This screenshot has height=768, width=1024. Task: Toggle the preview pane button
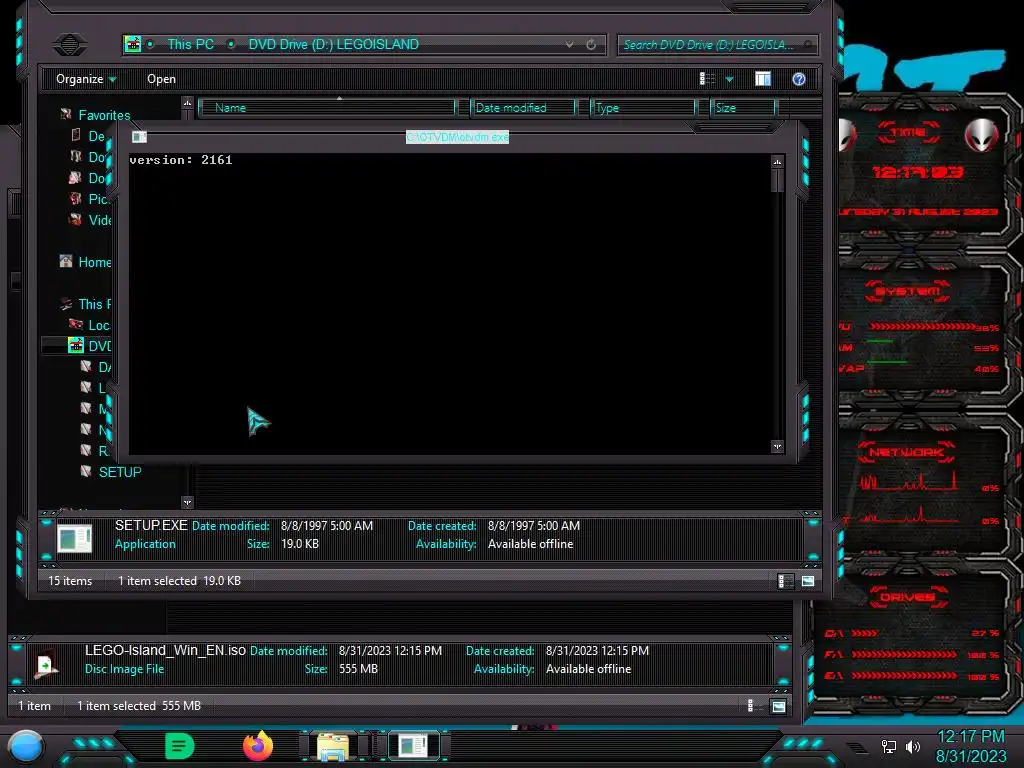point(763,79)
